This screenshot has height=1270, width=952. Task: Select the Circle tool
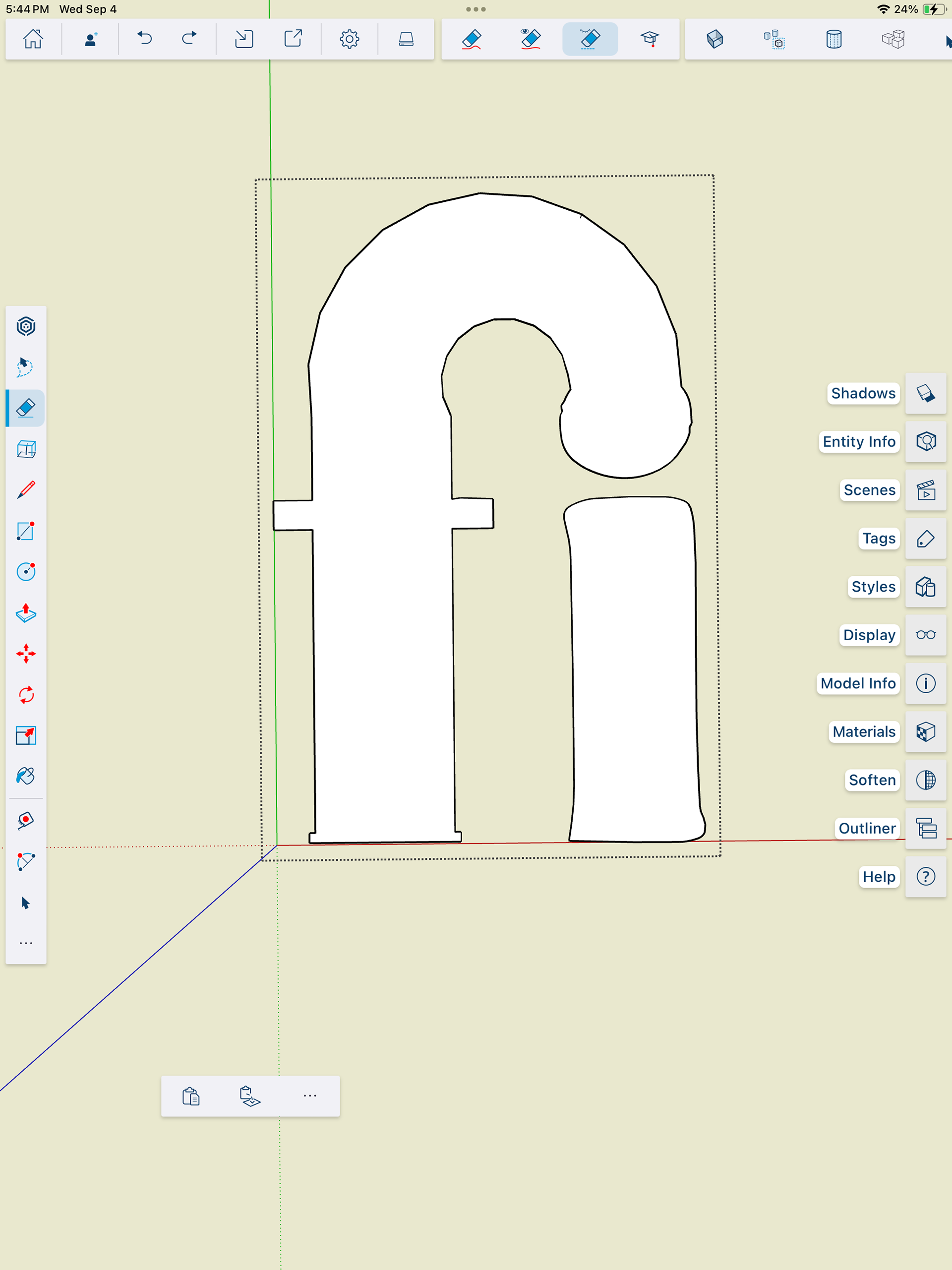click(26, 572)
